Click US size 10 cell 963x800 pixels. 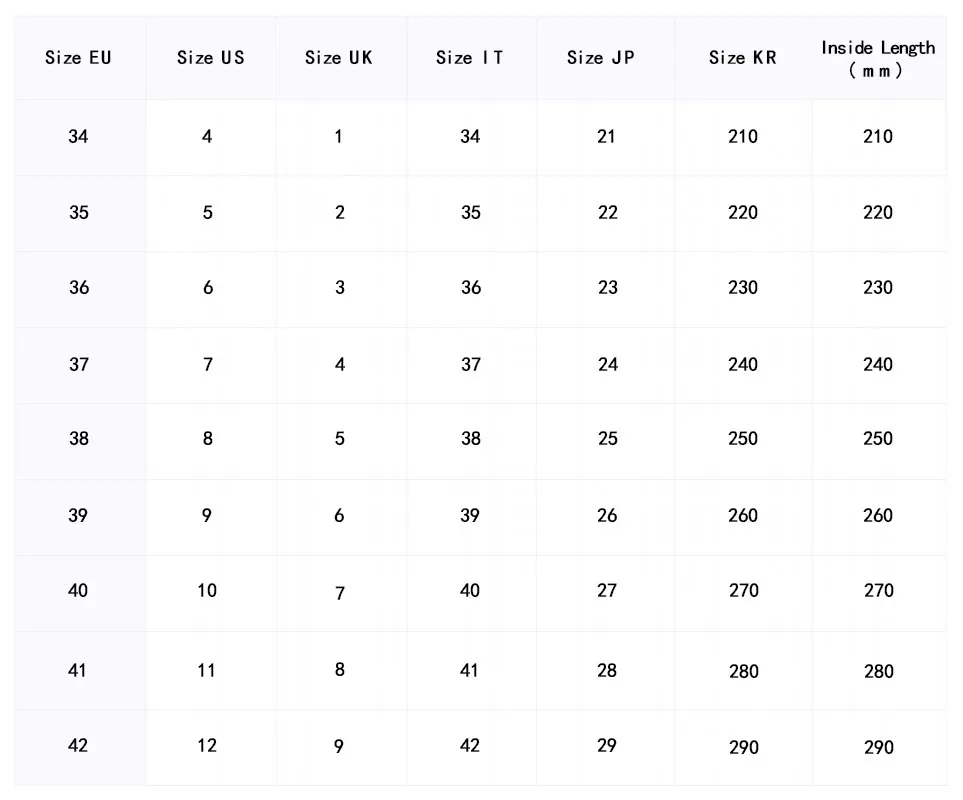(207, 591)
